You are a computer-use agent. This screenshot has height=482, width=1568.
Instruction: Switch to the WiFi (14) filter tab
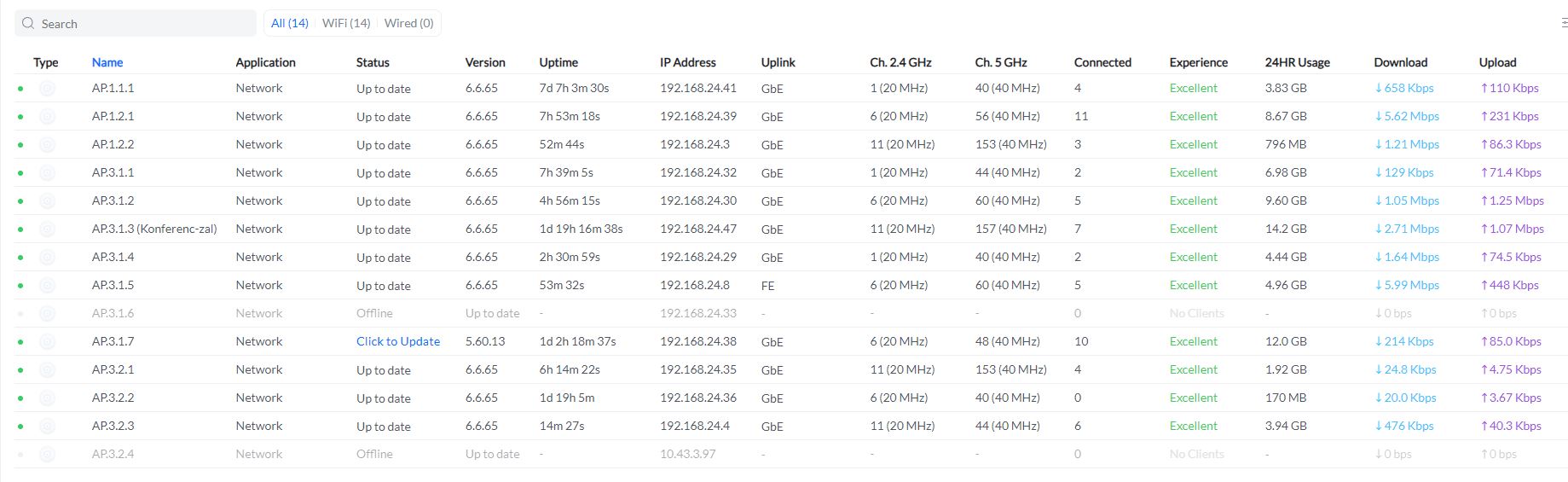[346, 23]
